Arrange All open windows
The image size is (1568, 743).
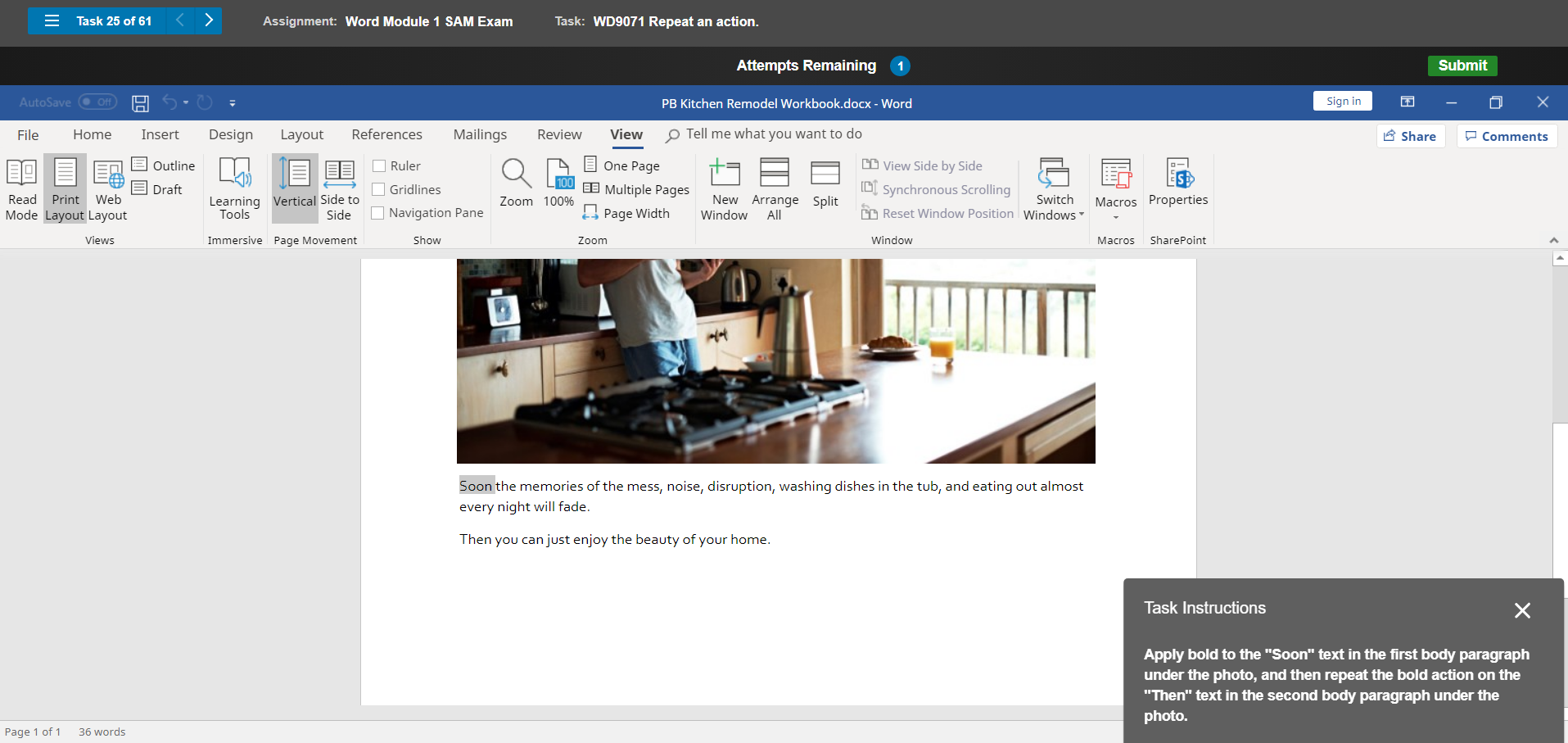coord(775,189)
